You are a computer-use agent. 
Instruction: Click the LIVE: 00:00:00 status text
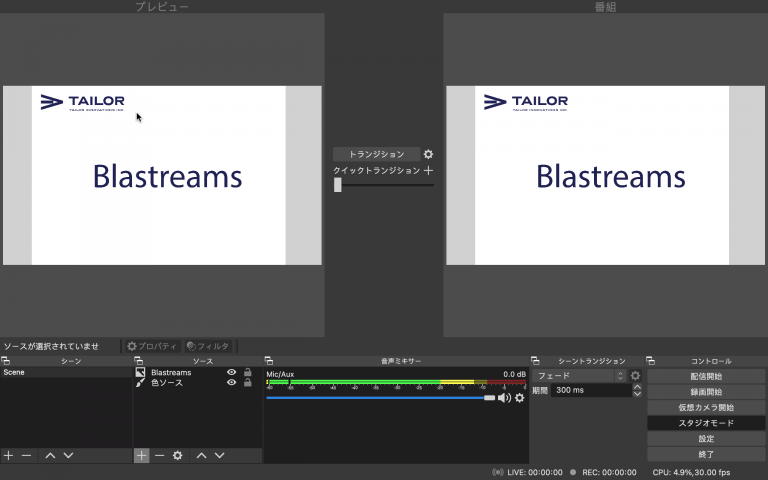pyautogui.click(x=535, y=472)
